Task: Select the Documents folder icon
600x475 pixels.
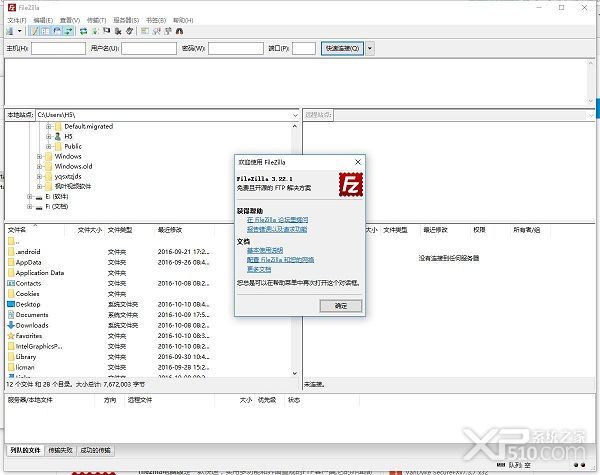Action: (x=11, y=315)
